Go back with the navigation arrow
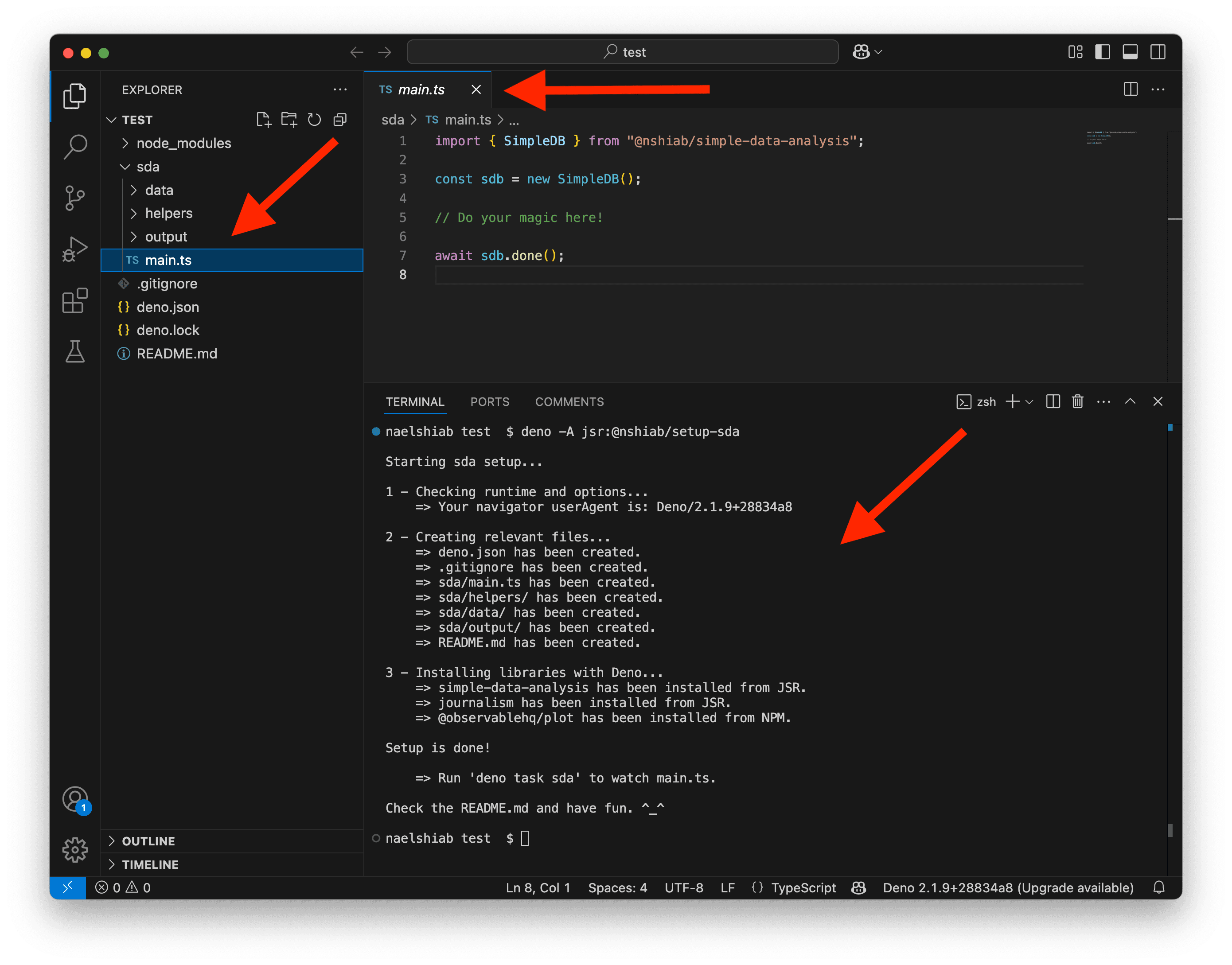 (357, 52)
